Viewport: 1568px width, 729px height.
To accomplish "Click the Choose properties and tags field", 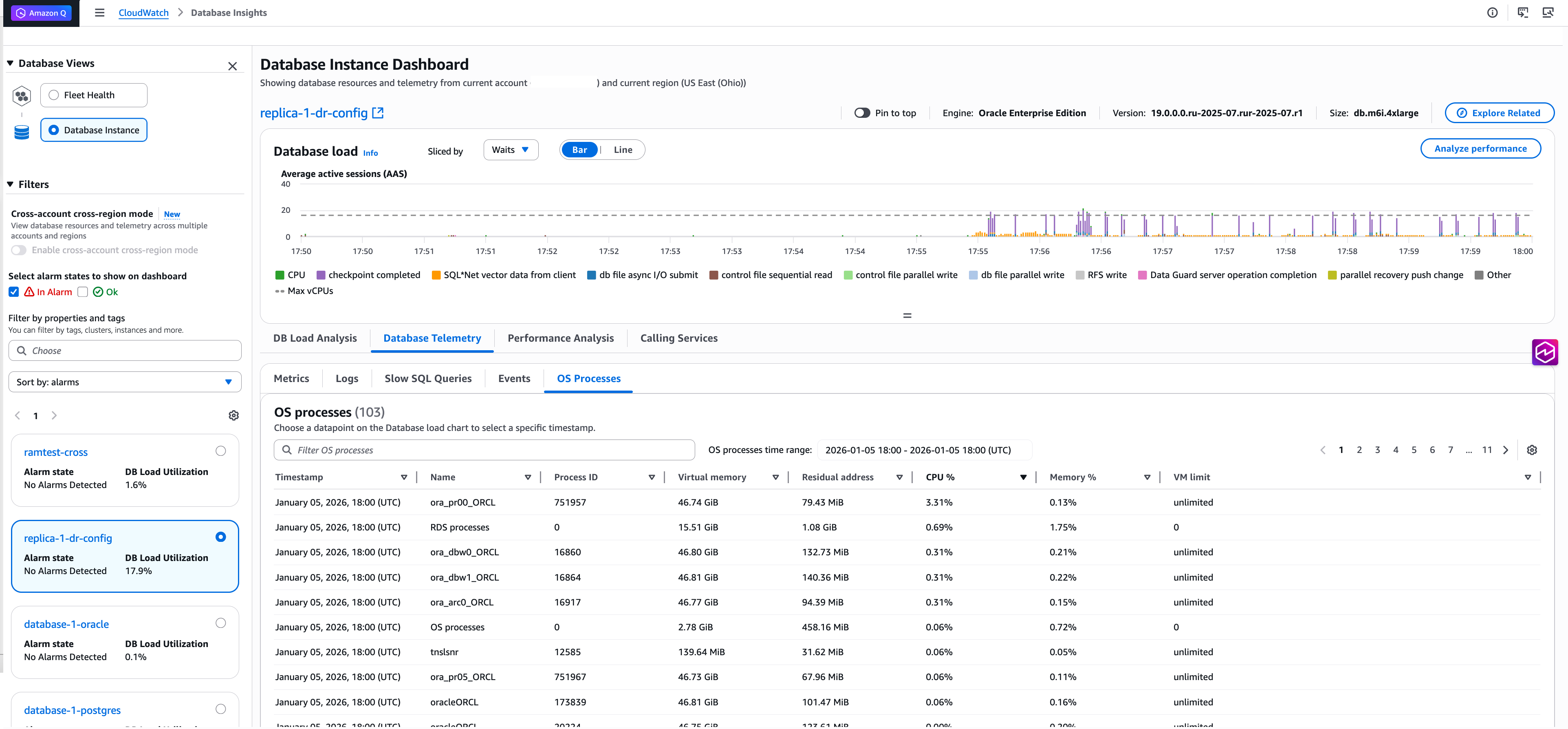I will tap(125, 351).
